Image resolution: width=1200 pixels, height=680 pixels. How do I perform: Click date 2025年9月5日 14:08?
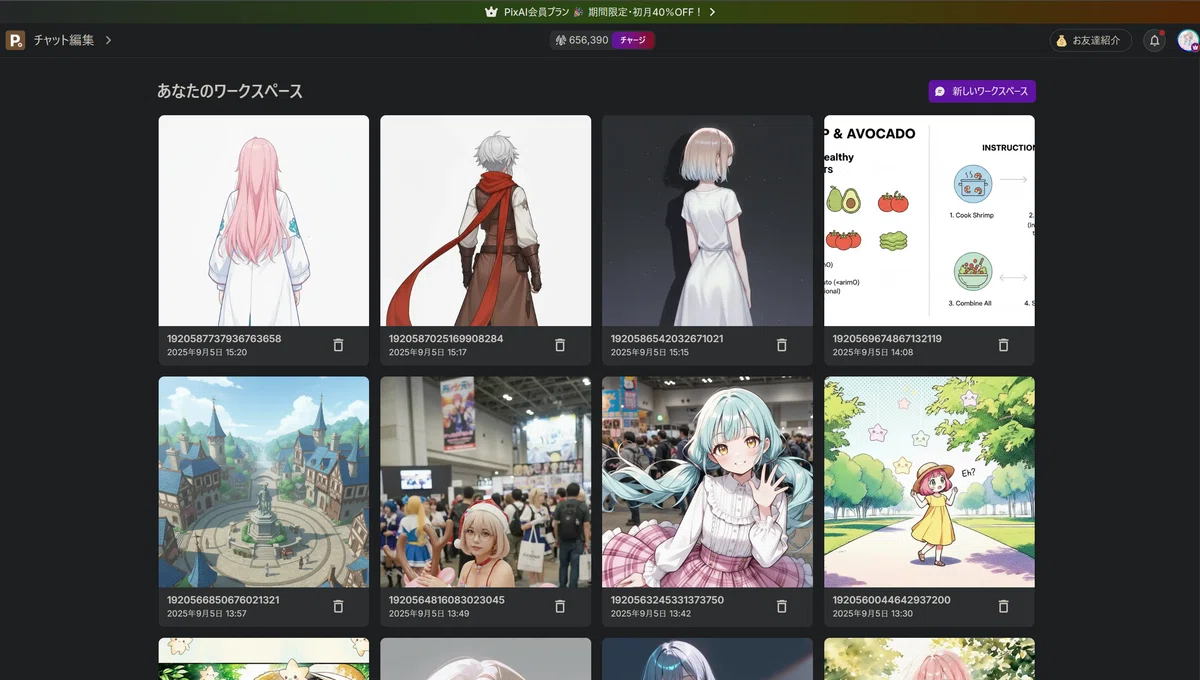873,353
